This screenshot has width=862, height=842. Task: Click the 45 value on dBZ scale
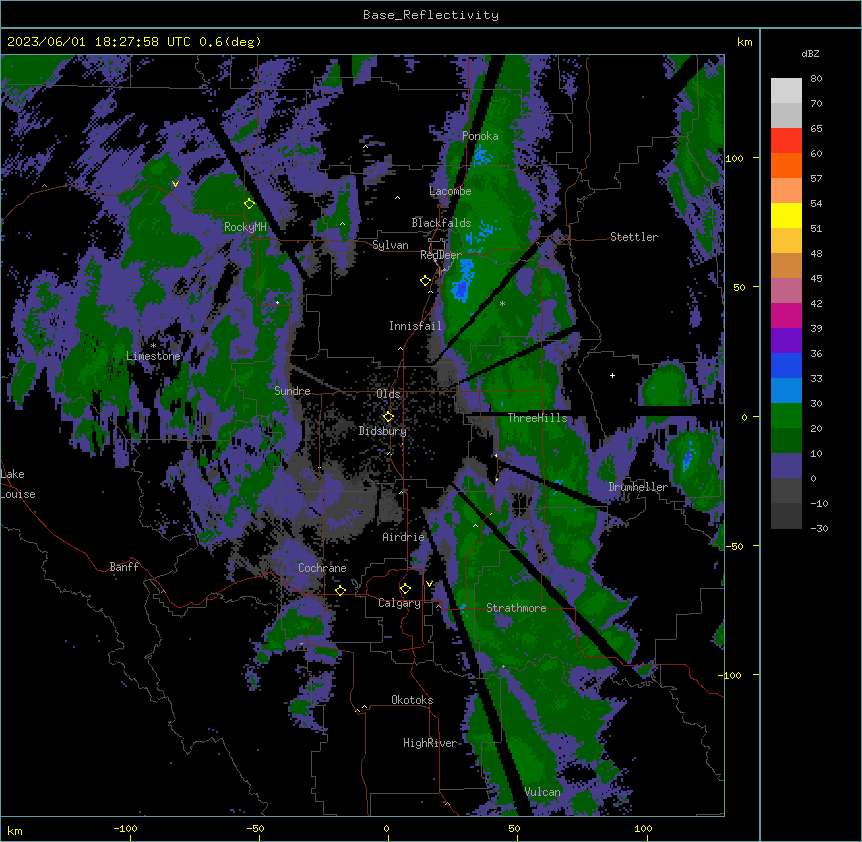coord(816,278)
